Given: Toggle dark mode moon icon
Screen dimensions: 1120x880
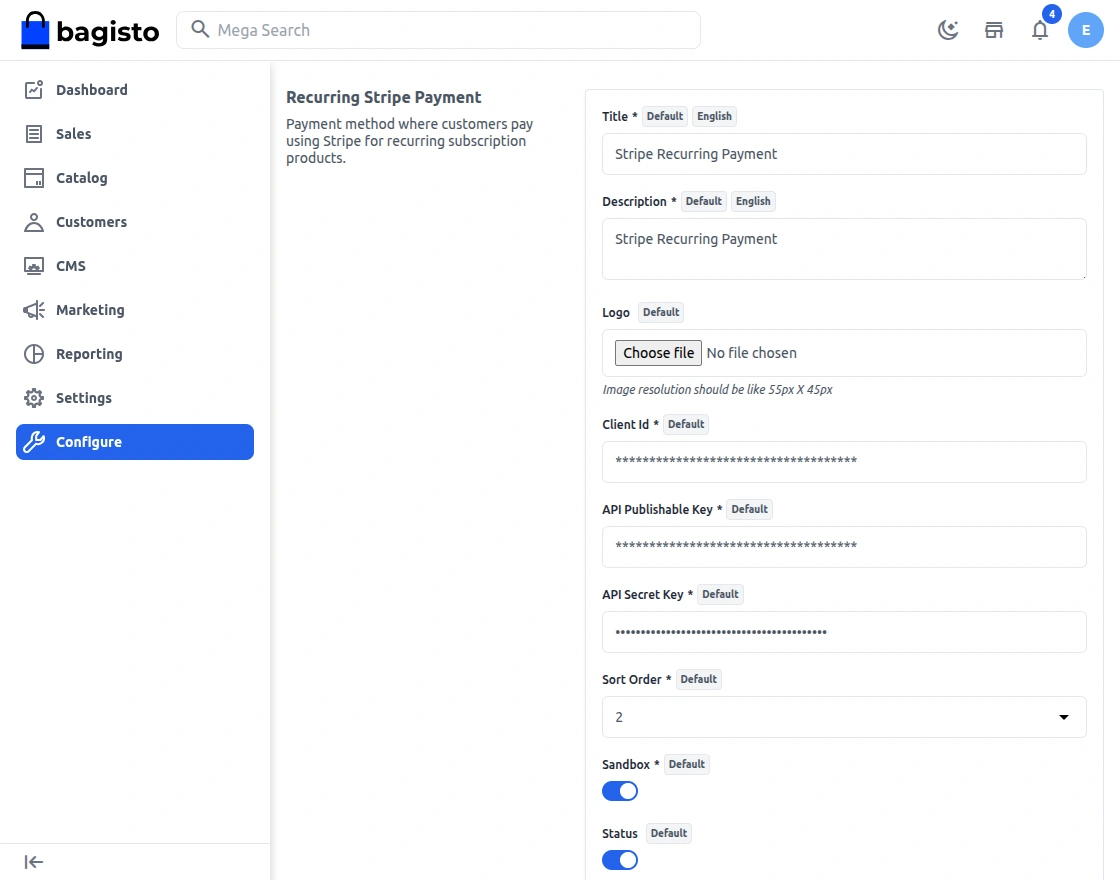Looking at the screenshot, I should (948, 30).
